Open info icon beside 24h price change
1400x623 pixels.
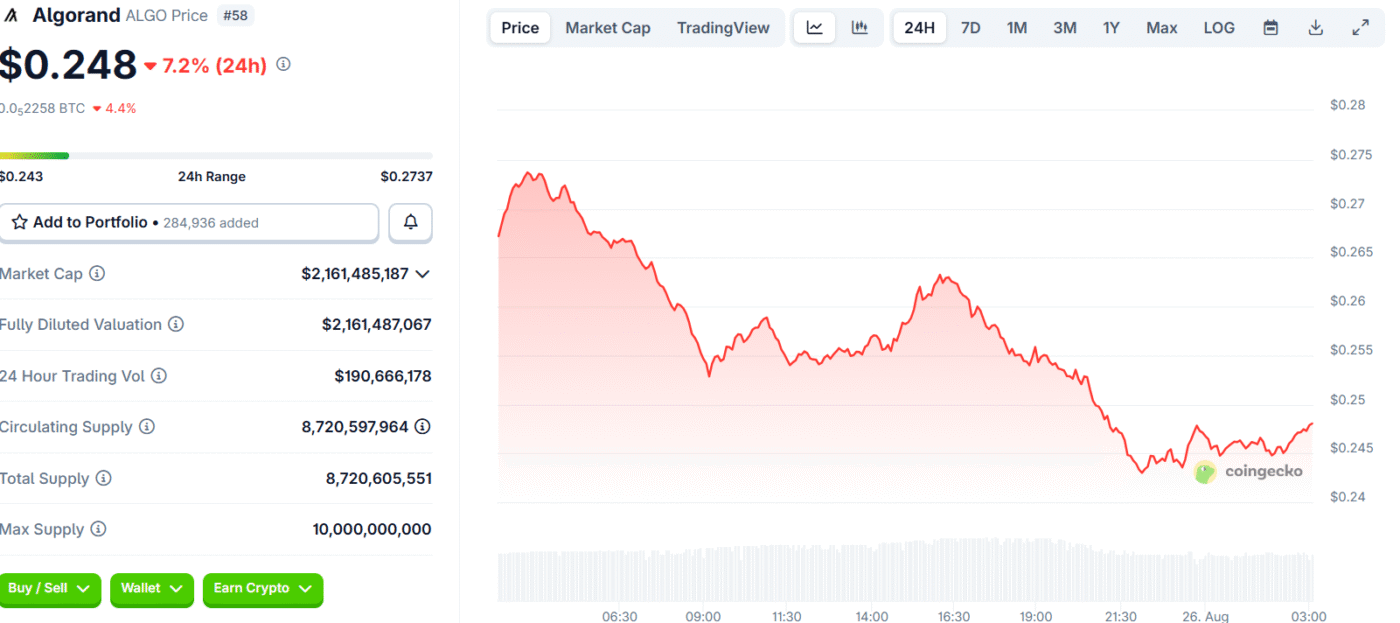(x=283, y=65)
